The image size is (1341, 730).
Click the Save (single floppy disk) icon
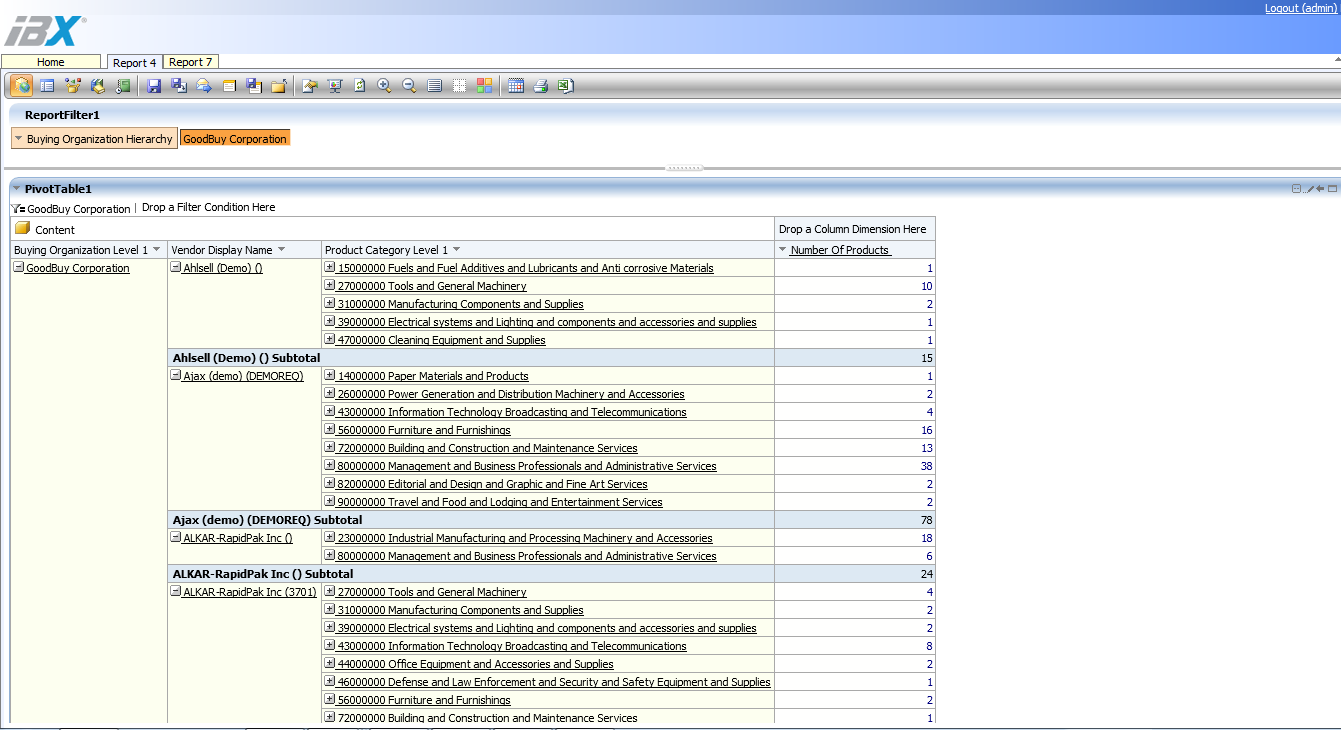coord(153,86)
